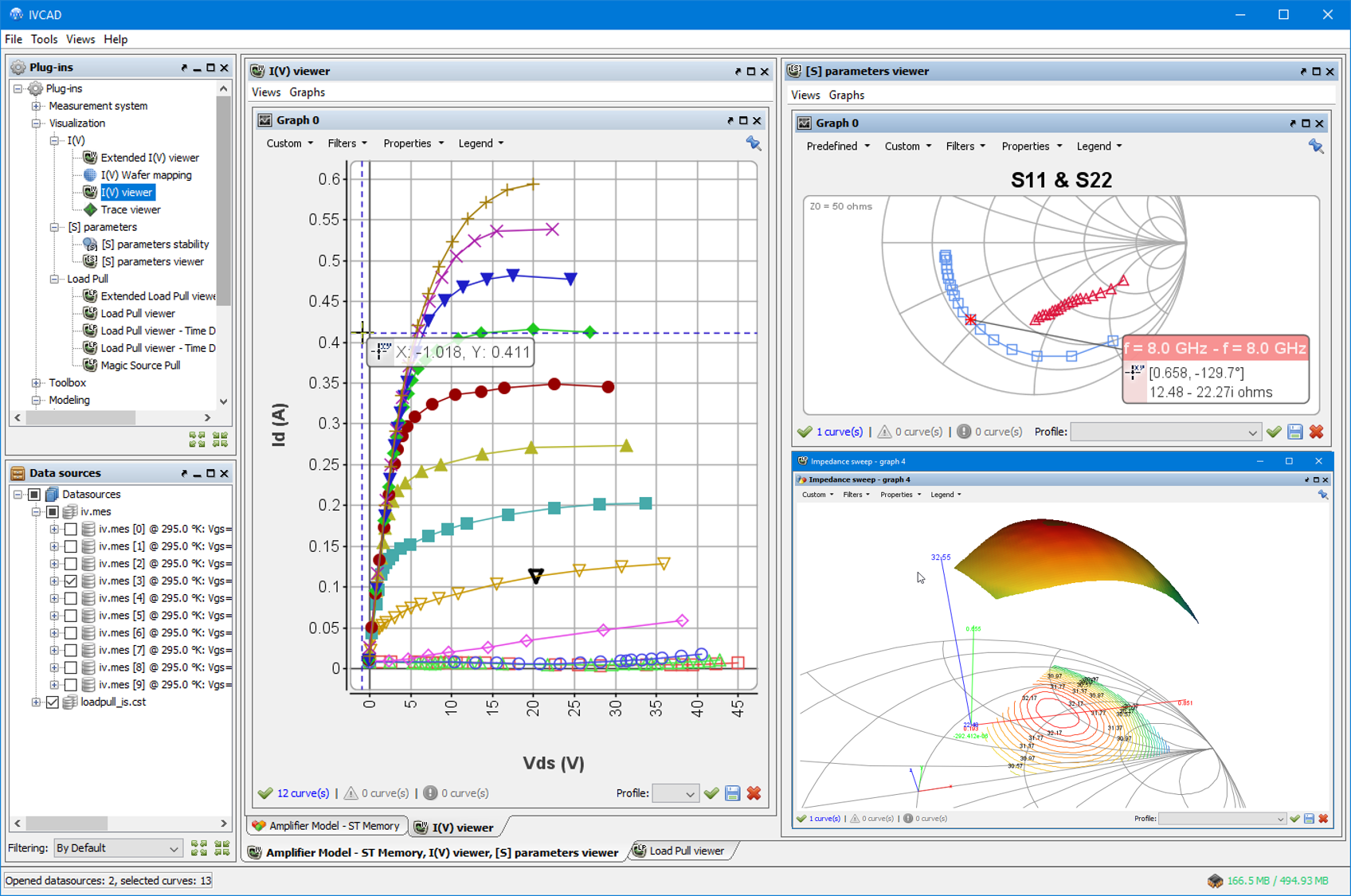Expand the Modeling tree node
1351x896 pixels.
pyautogui.click(x=37, y=401)
